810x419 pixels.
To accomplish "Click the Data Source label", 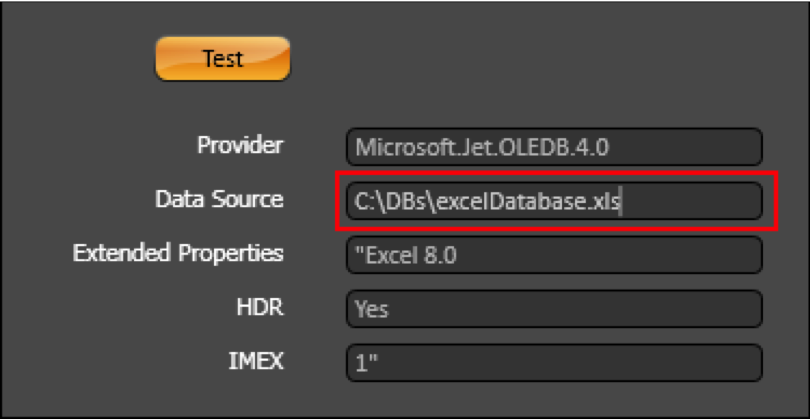I will tap(219, 199).
